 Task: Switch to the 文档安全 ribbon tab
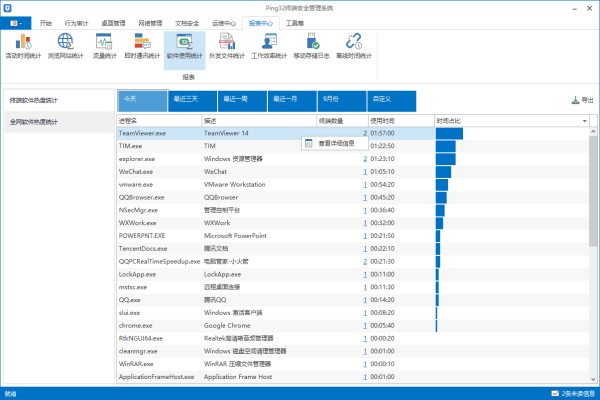[x=187, y=23]
